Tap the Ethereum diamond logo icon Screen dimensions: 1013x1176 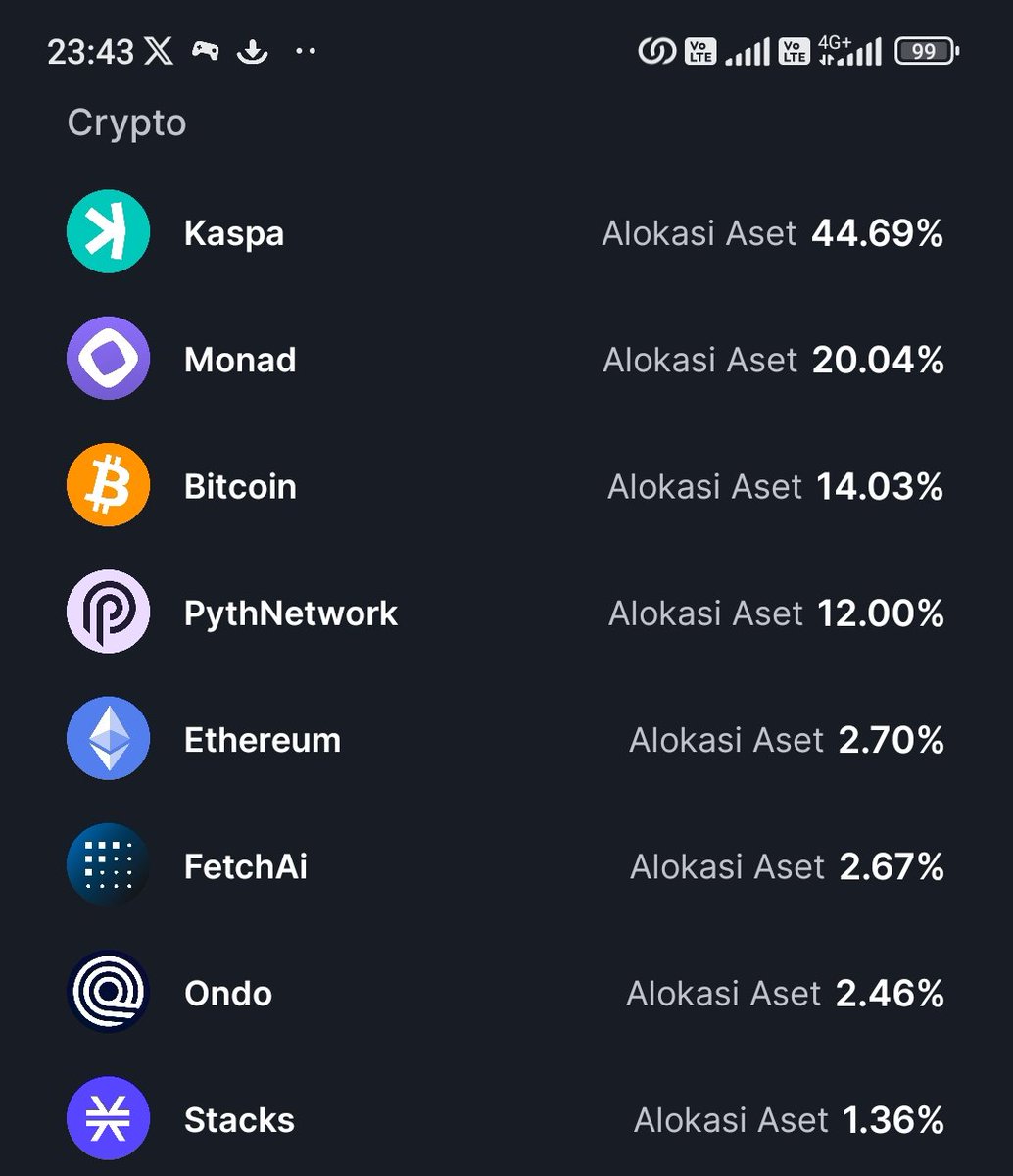coord(108,738)
